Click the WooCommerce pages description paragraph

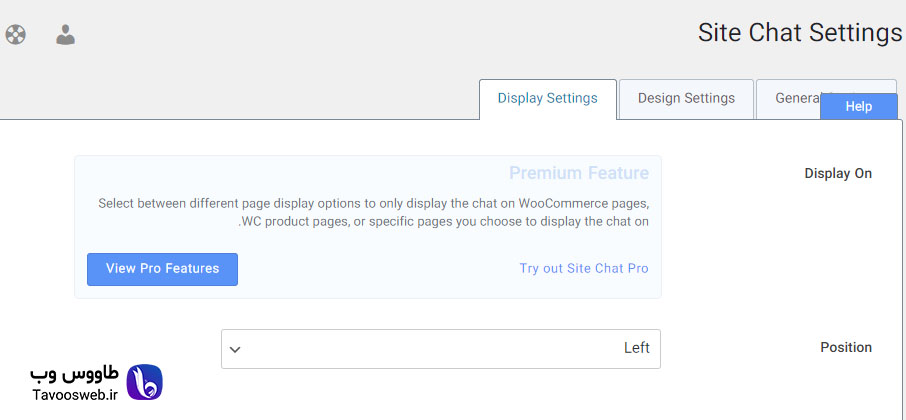coord(374,213)
